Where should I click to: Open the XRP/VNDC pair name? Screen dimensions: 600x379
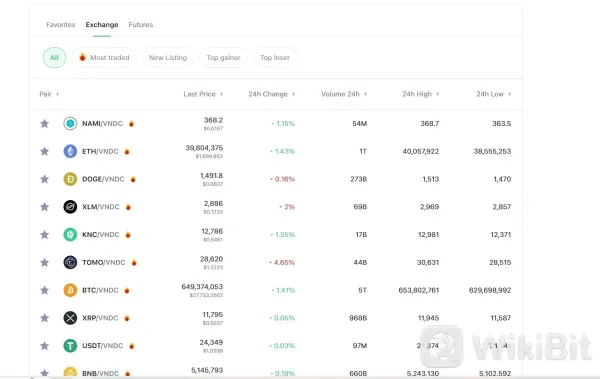(100, 318)
